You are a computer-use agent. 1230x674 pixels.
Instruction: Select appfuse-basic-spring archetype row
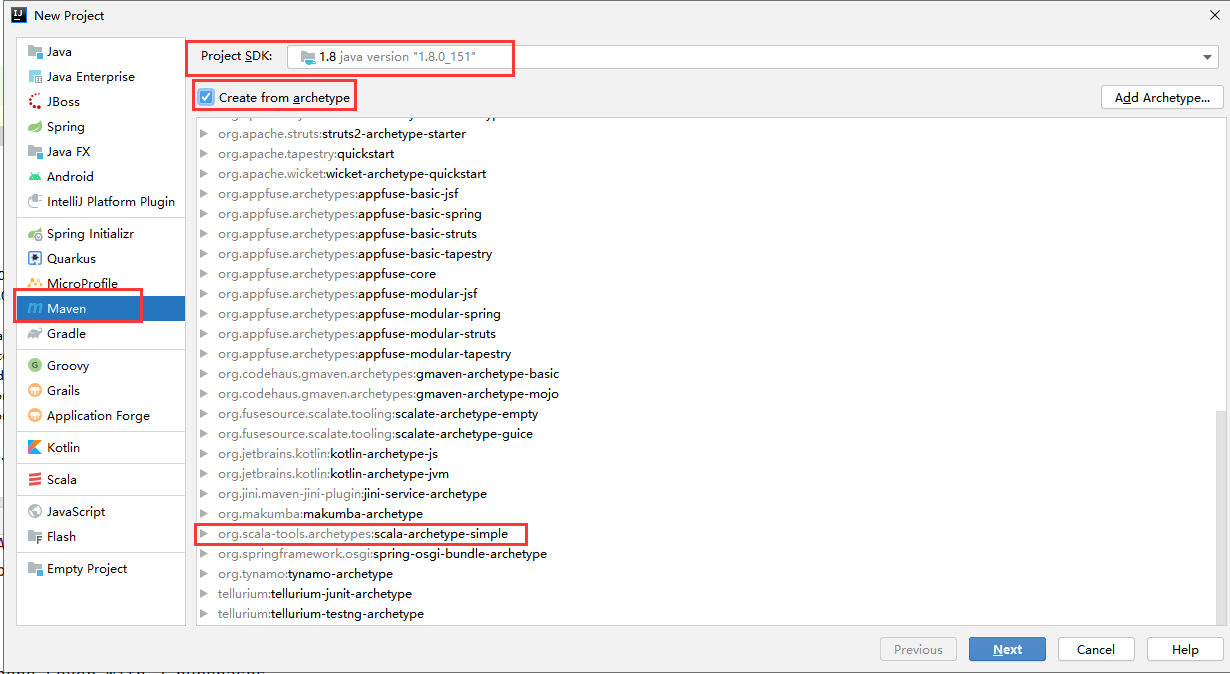click(705, 214)
